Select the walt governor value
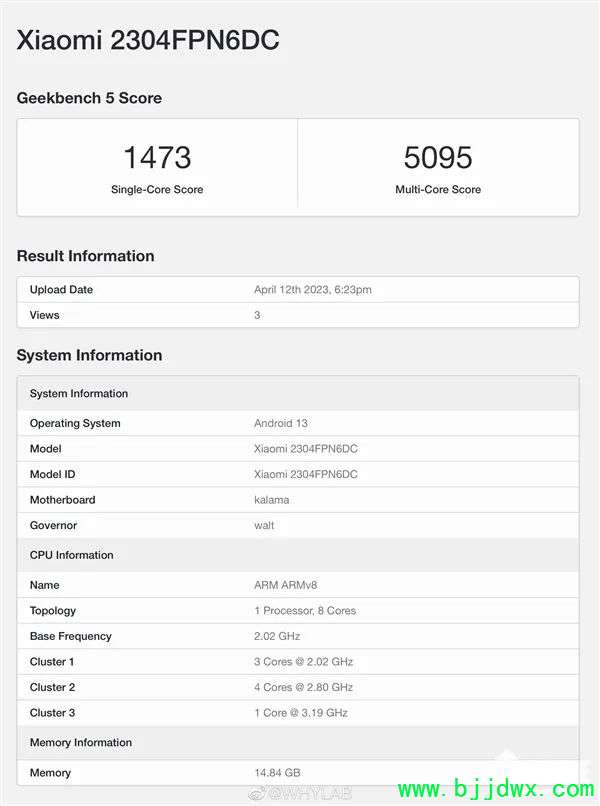Screen dimensions: 600x806 coord(264,525)
